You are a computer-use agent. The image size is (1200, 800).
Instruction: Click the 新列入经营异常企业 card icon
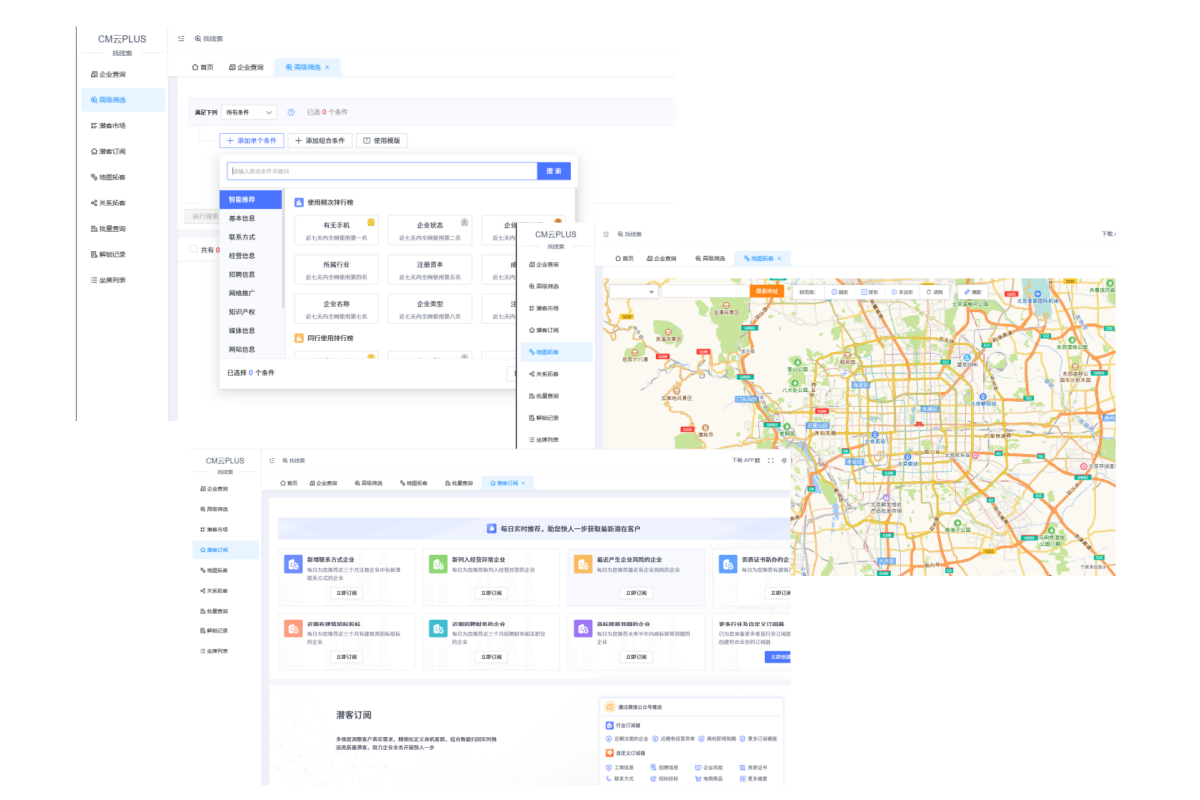coord(438,564)
